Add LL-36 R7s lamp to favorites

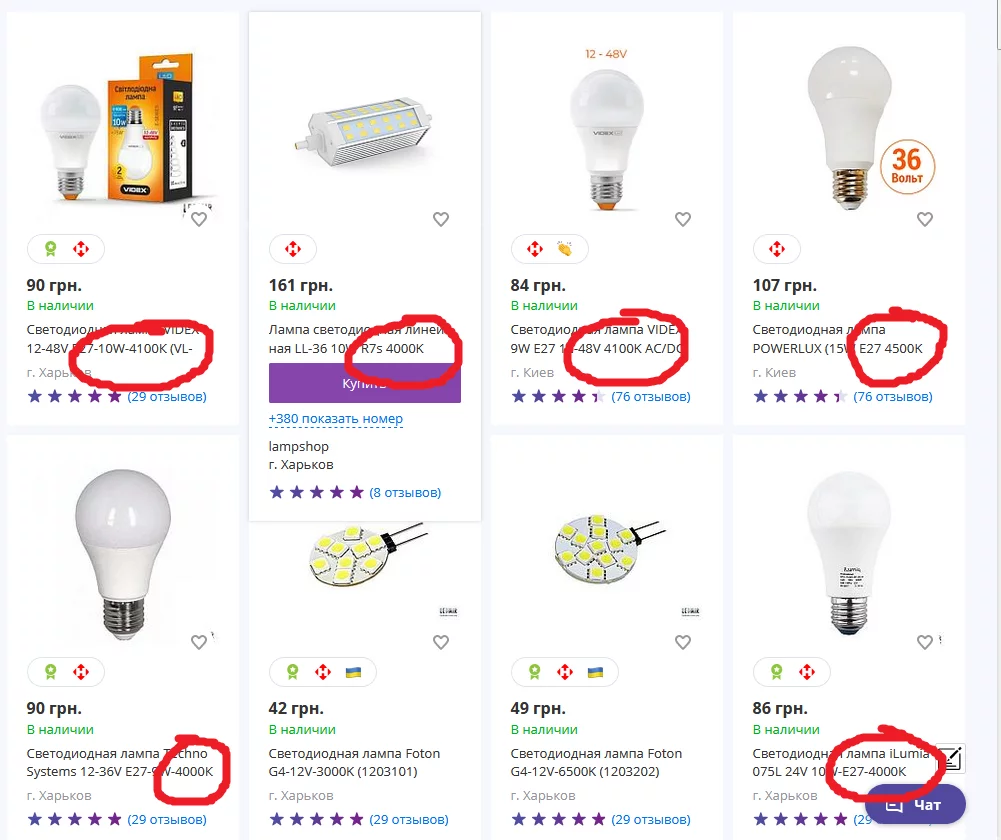pos(441,220)
